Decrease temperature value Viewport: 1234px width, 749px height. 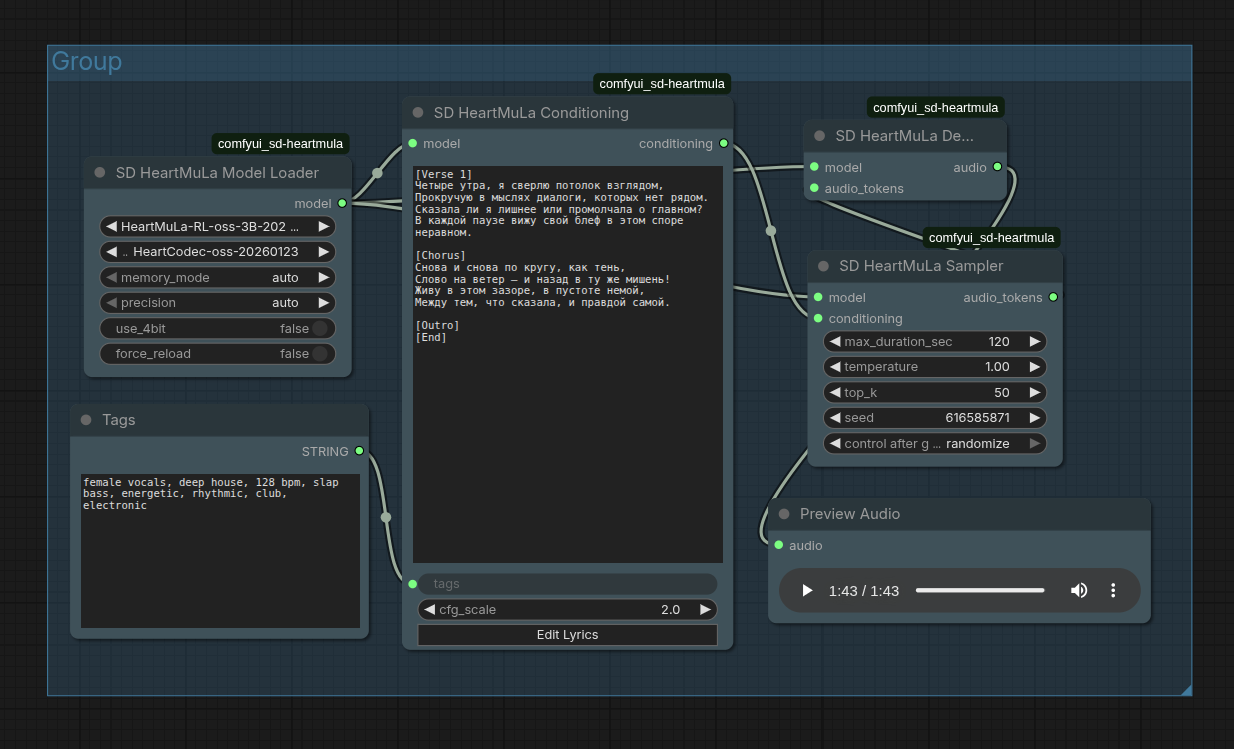835,367
